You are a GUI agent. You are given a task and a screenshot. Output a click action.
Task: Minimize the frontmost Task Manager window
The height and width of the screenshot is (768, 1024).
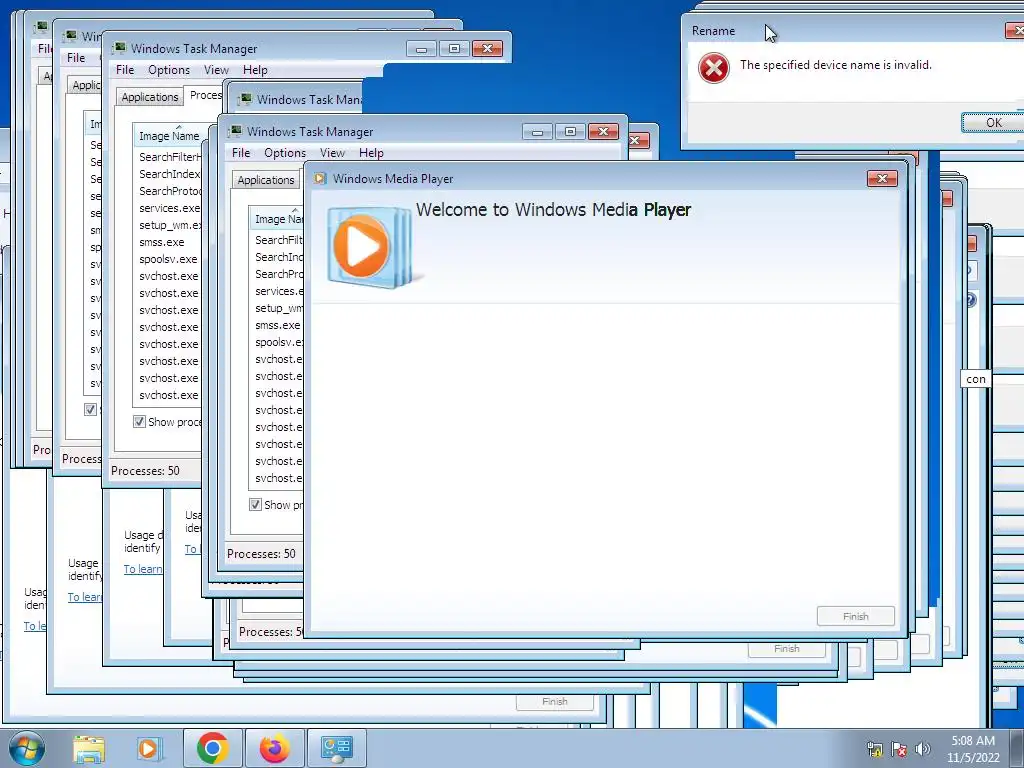[x=537, y=132]
